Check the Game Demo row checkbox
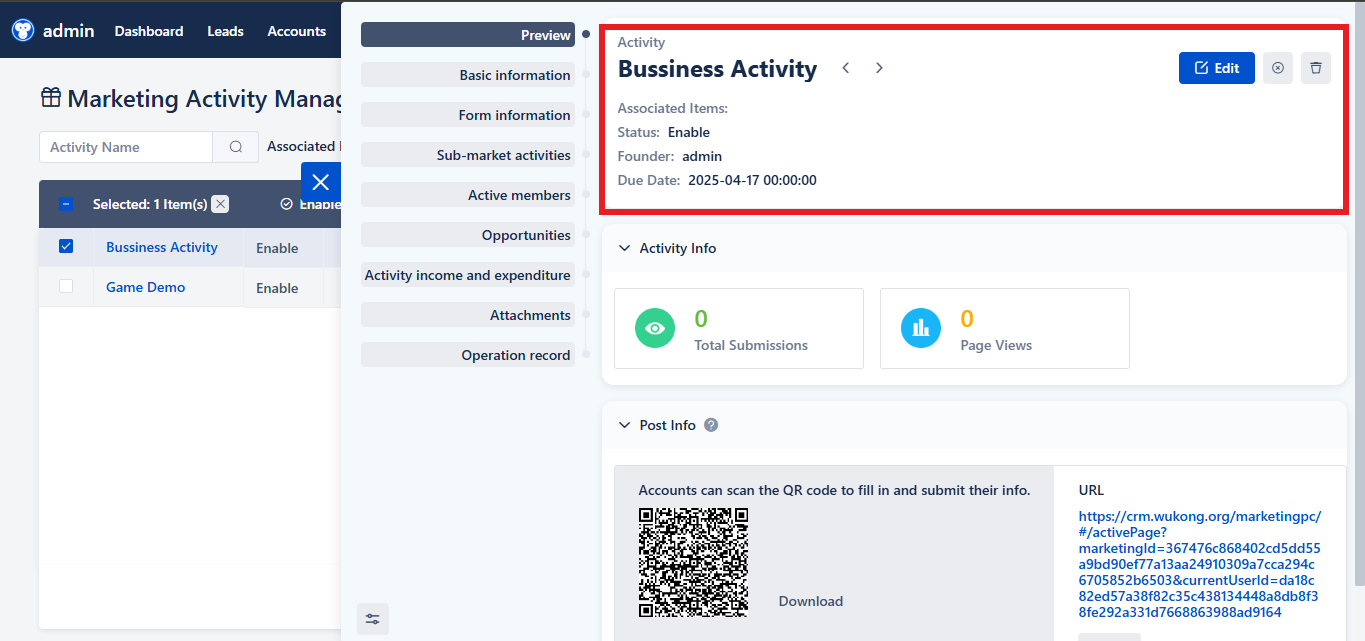Image resolution: width=1365 pixels, height=641 pixels. tap(65, 286)
